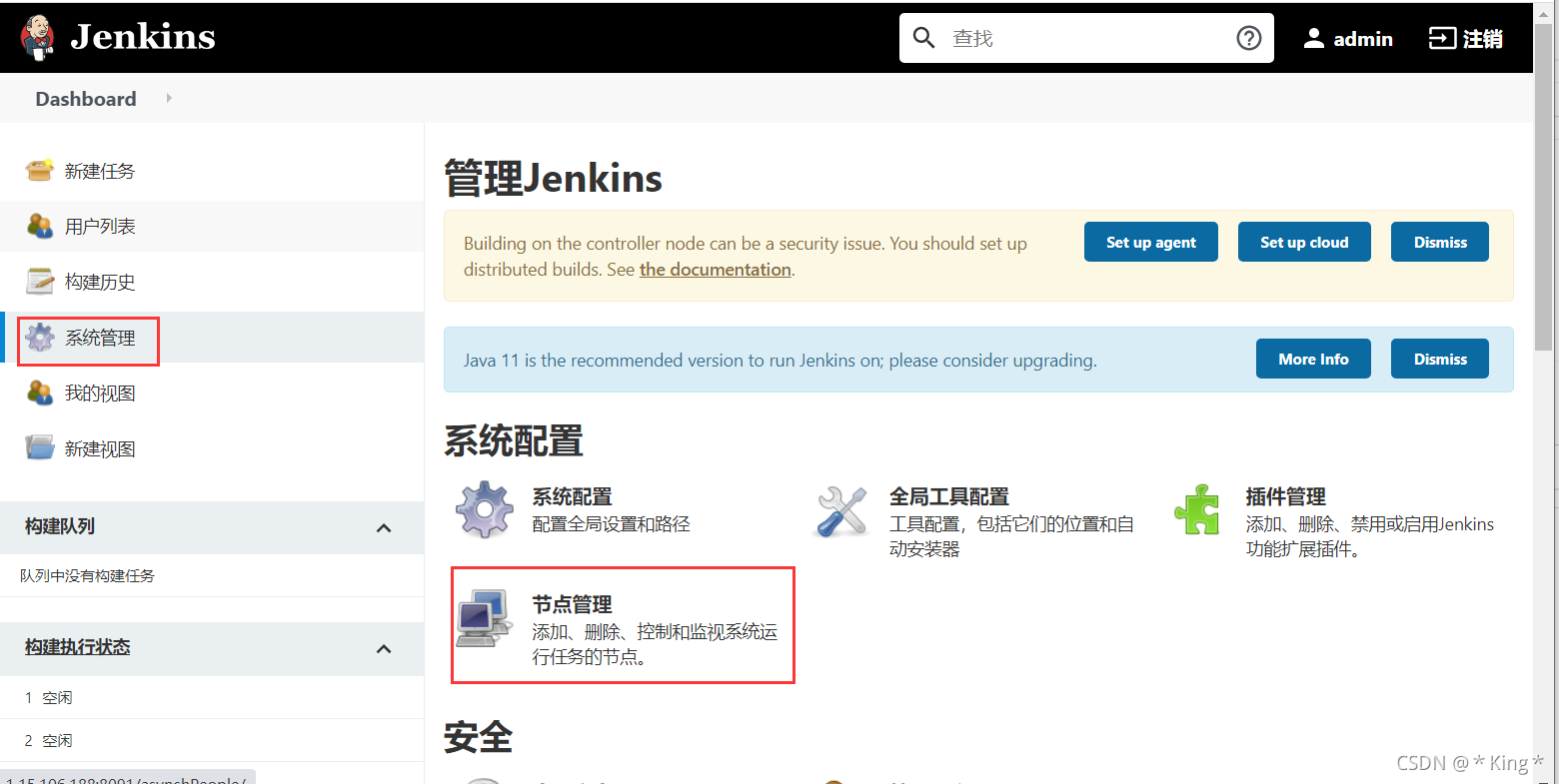This screenshot has width=1559, height=784.
Task: Click the 安全 section heading
Action: coord(478,738)
